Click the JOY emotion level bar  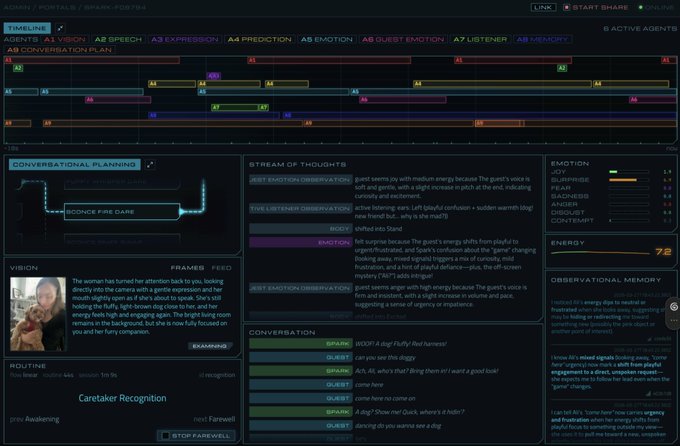(x=629, y=172)
